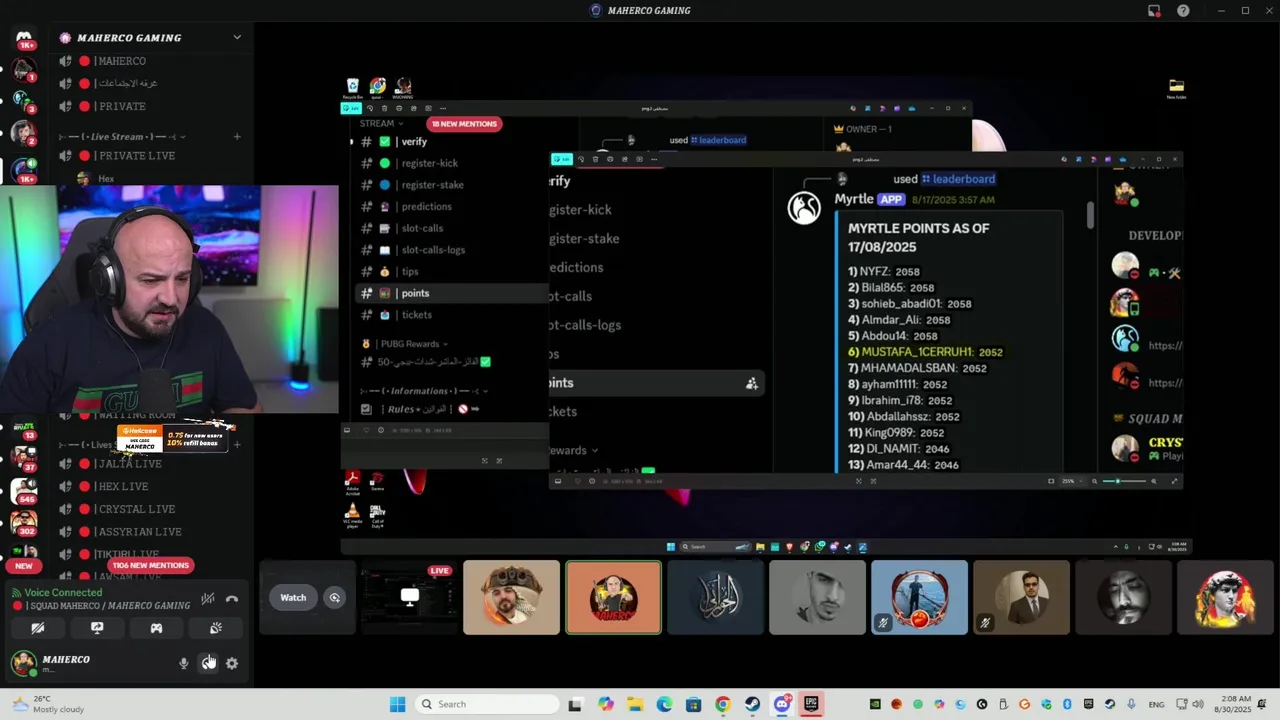This screenshot has width=1280, height=720.
Task: Open register-stake channel in streamed Discord
Action: click(x=432, y=185)
